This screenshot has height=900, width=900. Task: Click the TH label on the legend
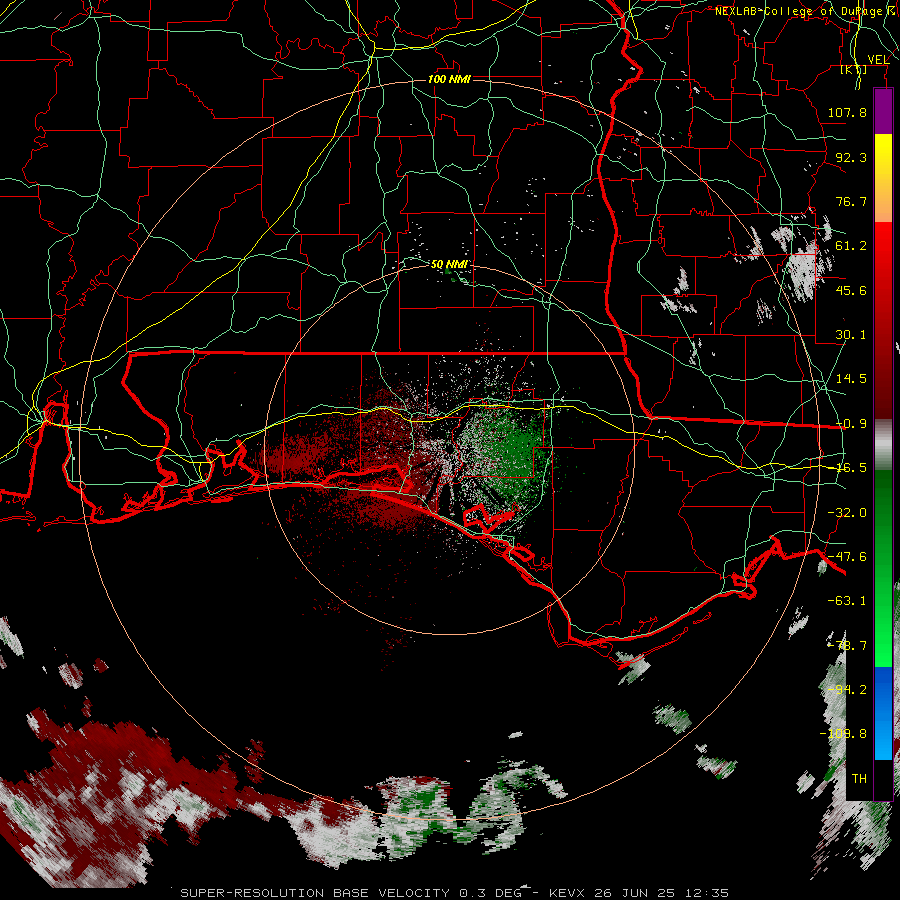(x=859, y=779)
